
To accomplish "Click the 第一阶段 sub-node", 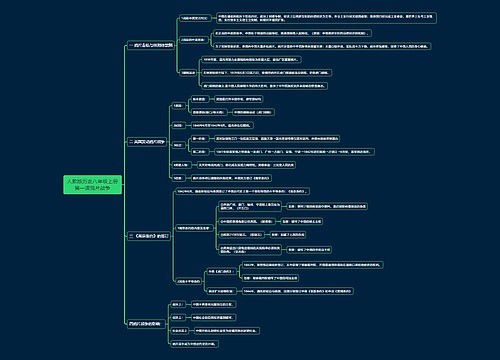I will [200, 139].
